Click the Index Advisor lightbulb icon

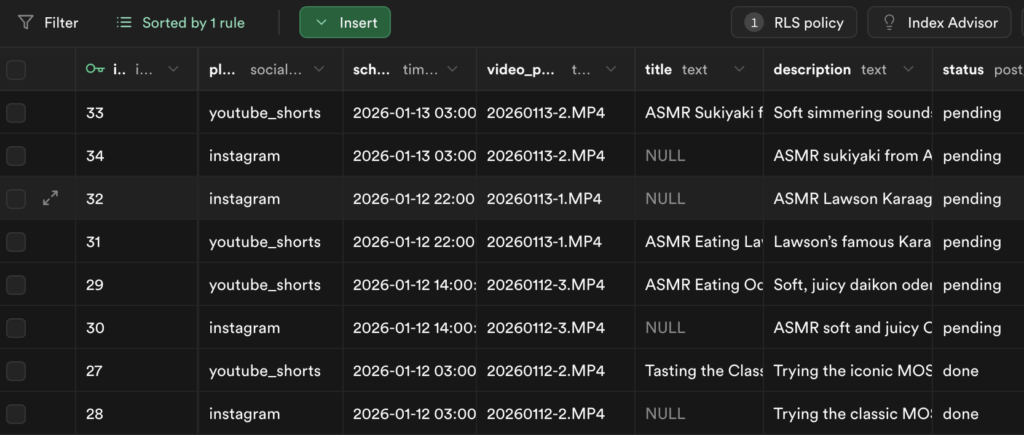[888, 22]
